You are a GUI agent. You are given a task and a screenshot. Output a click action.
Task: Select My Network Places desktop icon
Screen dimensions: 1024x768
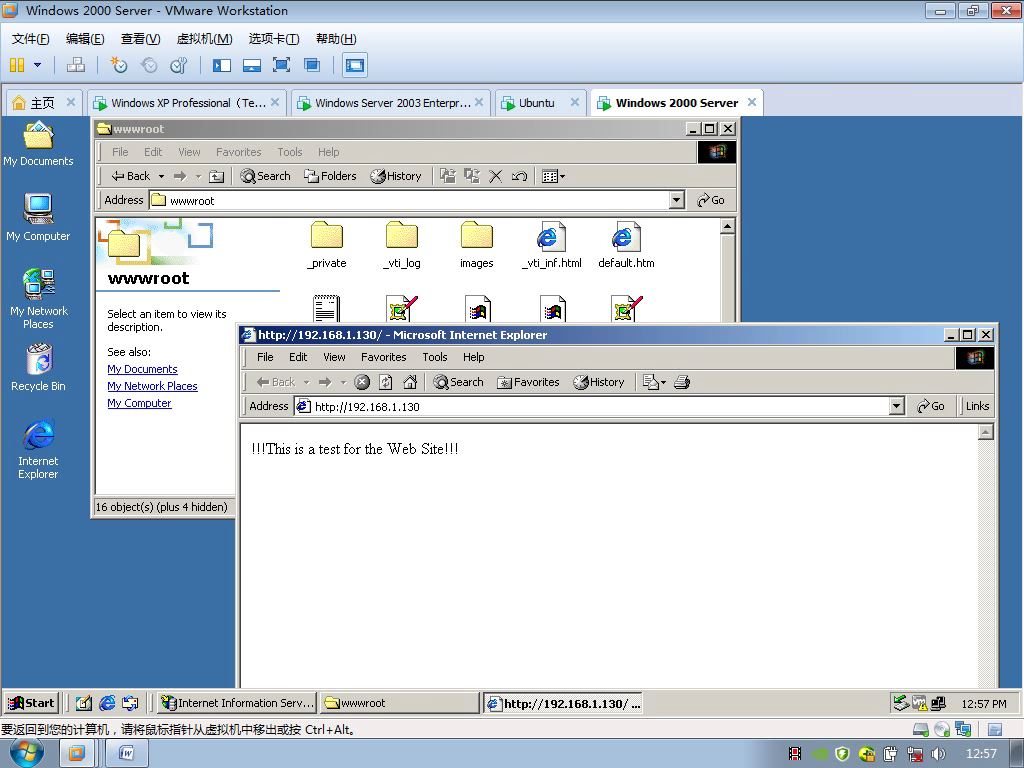(39, 299)
